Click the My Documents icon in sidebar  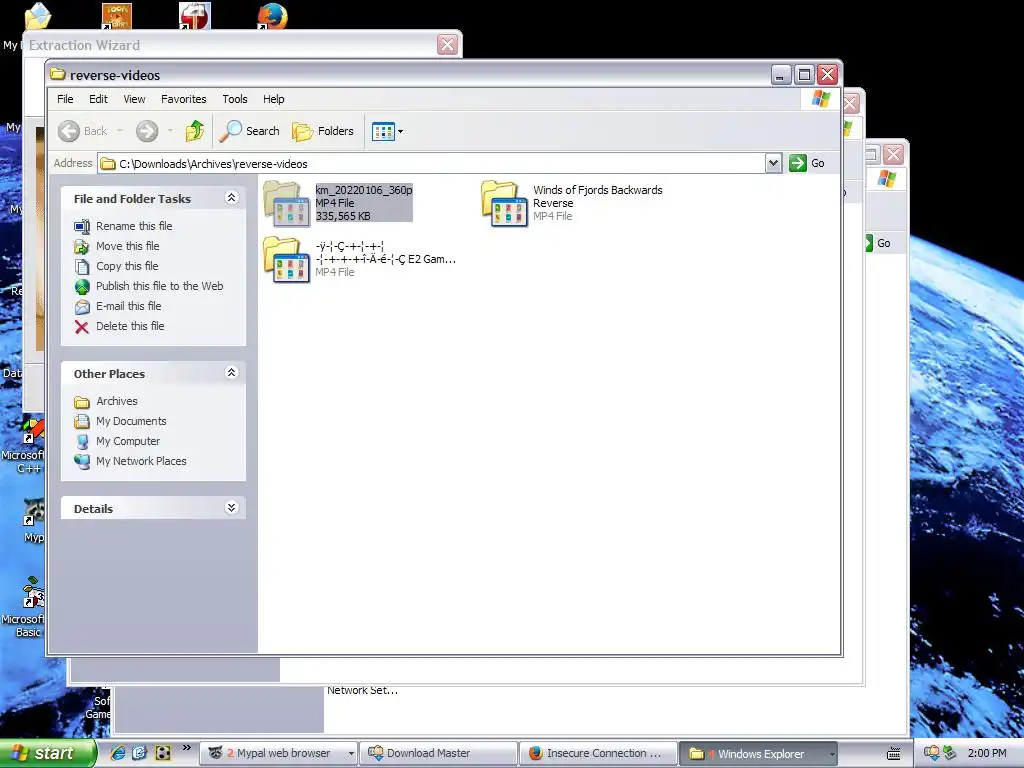pos(82,422)
